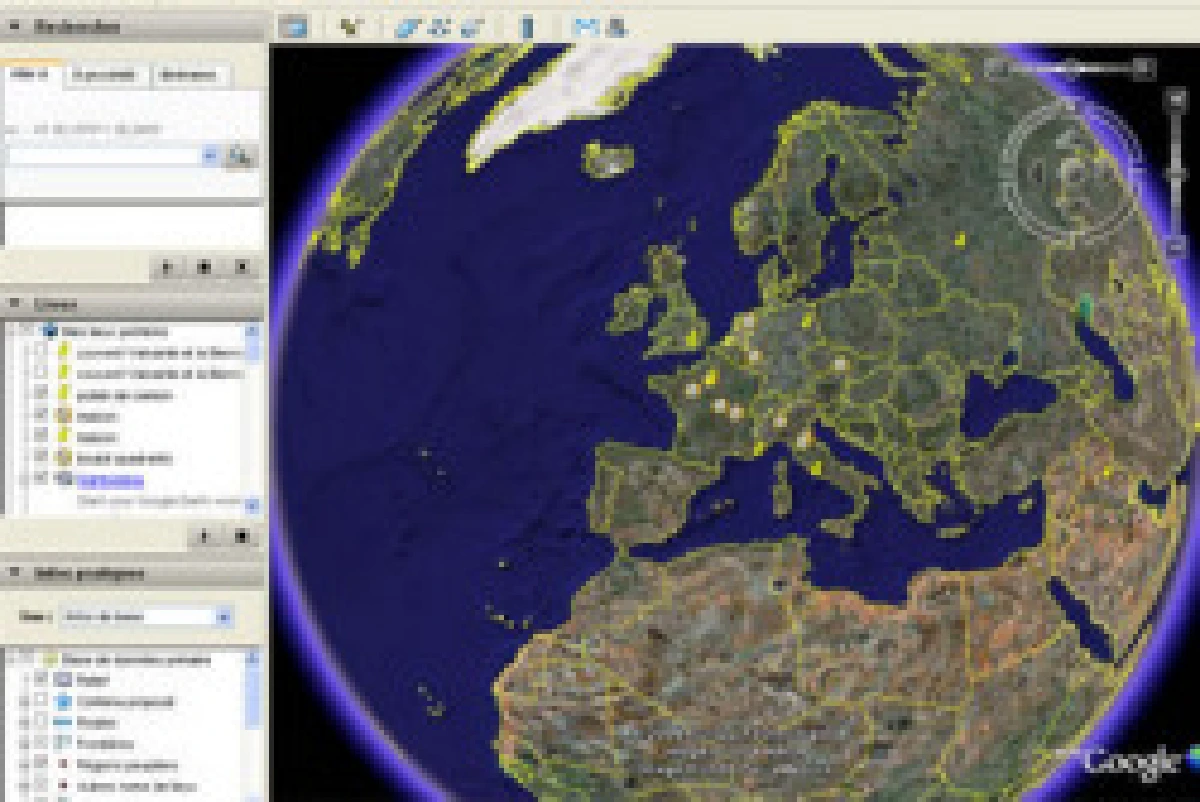Screen dimensions: 1200x802
Task: Open the search history dropdown arrow
Action: (210, 156)
